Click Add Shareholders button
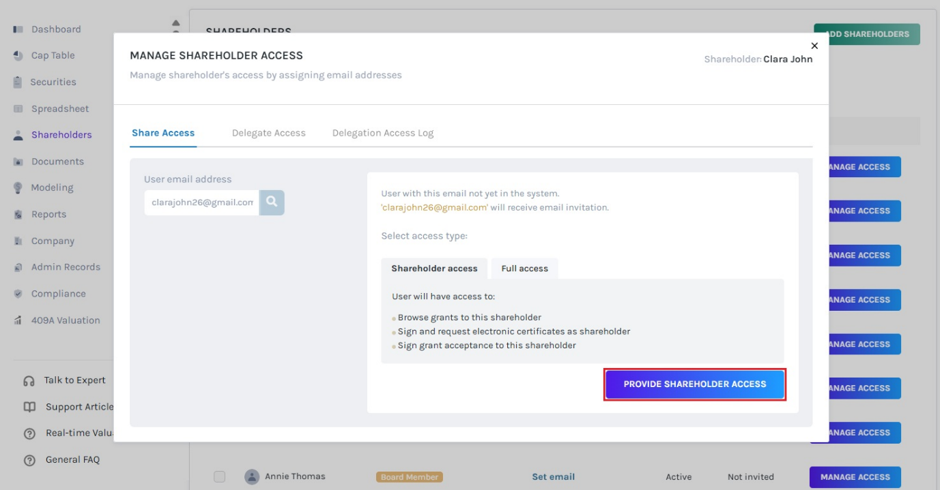Screen dimensions: 940x490 coord(867,34)
